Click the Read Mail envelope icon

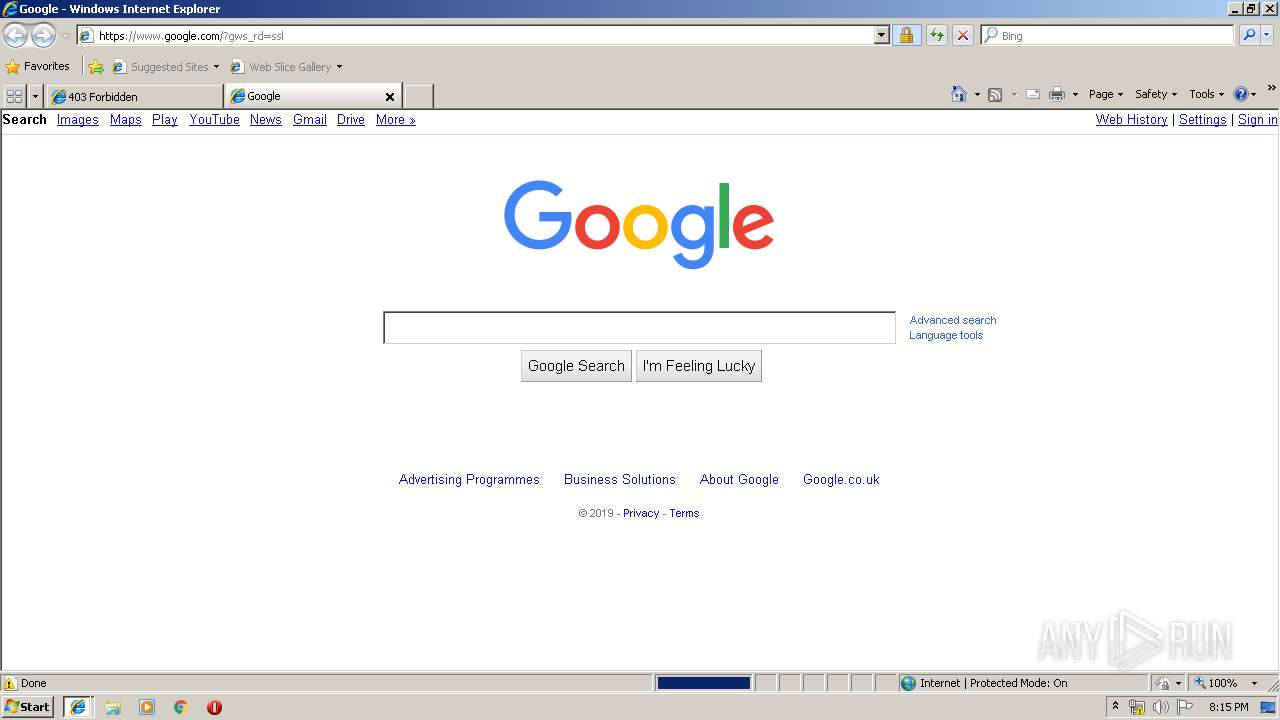click(1033, 94)
